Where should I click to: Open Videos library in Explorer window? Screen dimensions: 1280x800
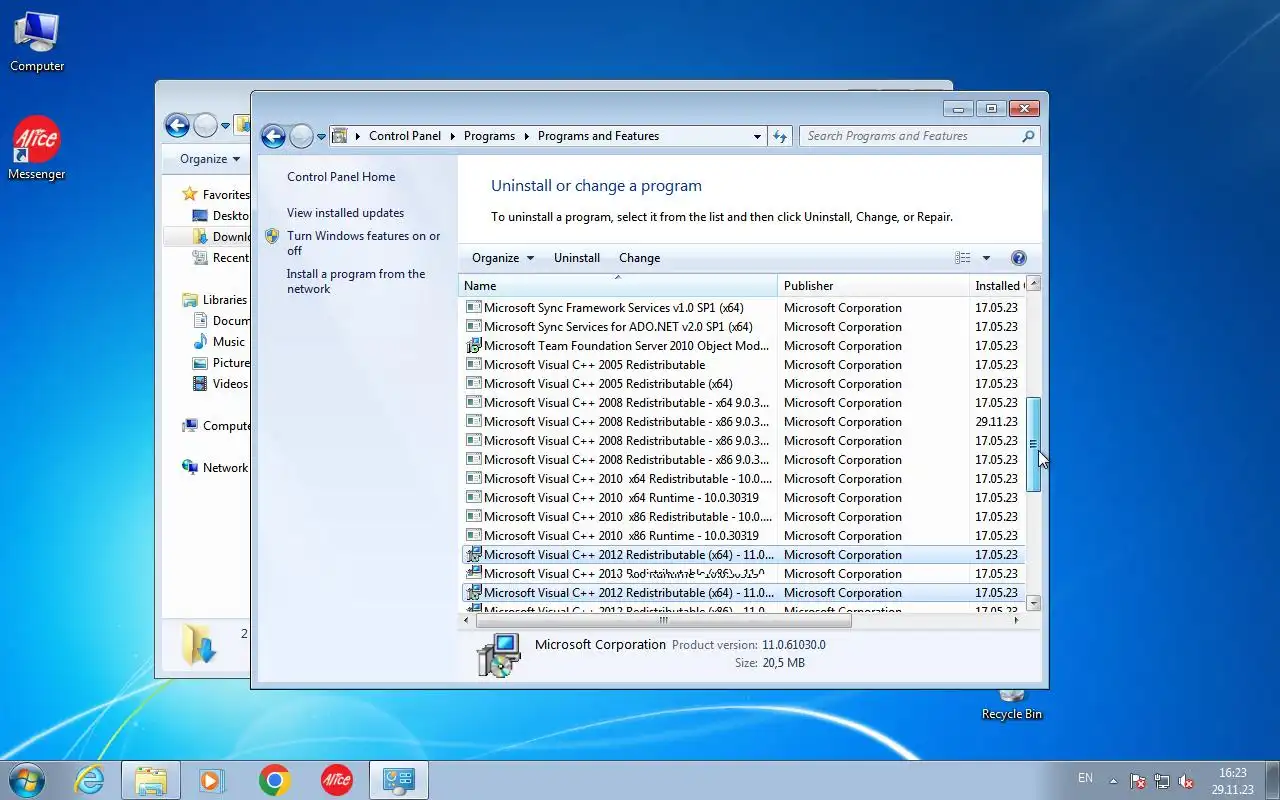tap(229, 384)
